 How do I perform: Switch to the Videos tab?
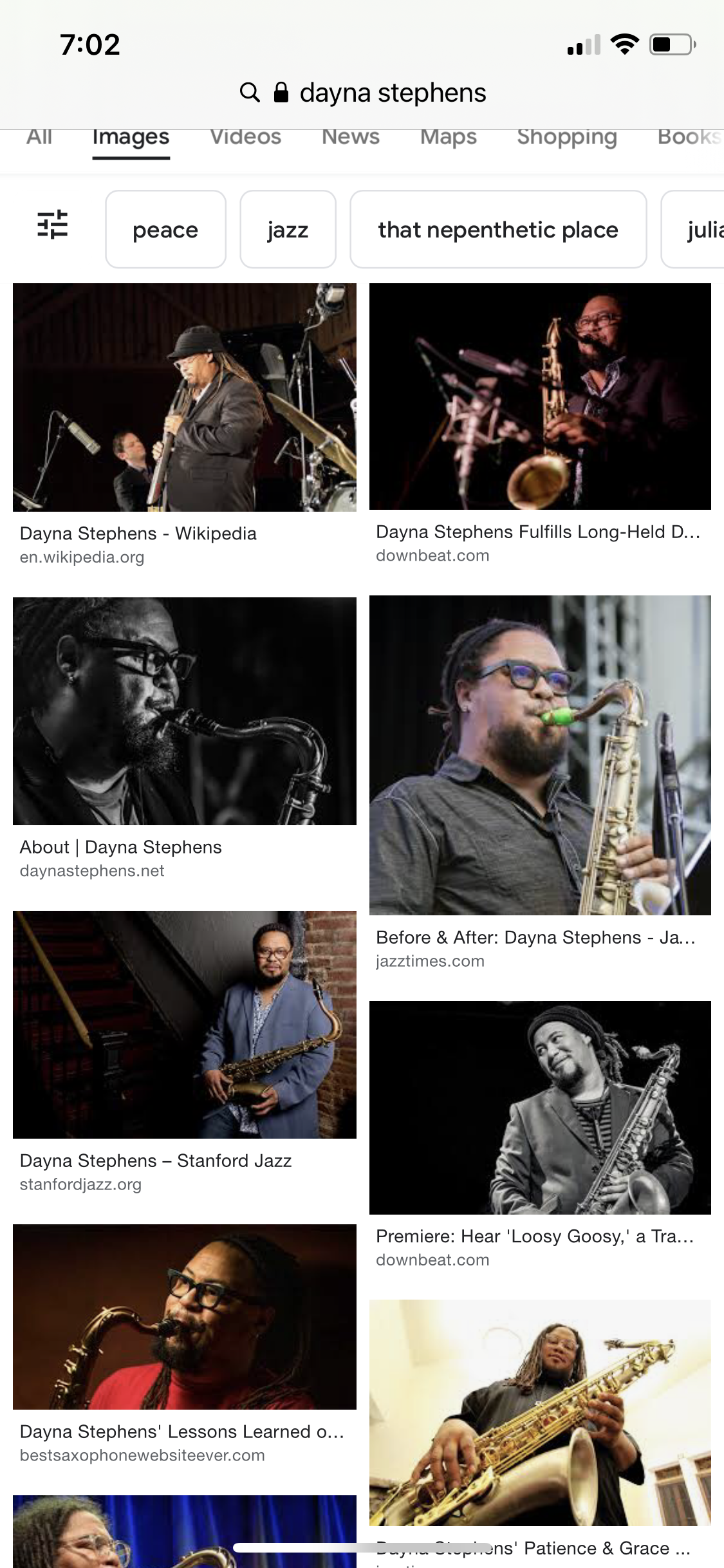[245, 137]
